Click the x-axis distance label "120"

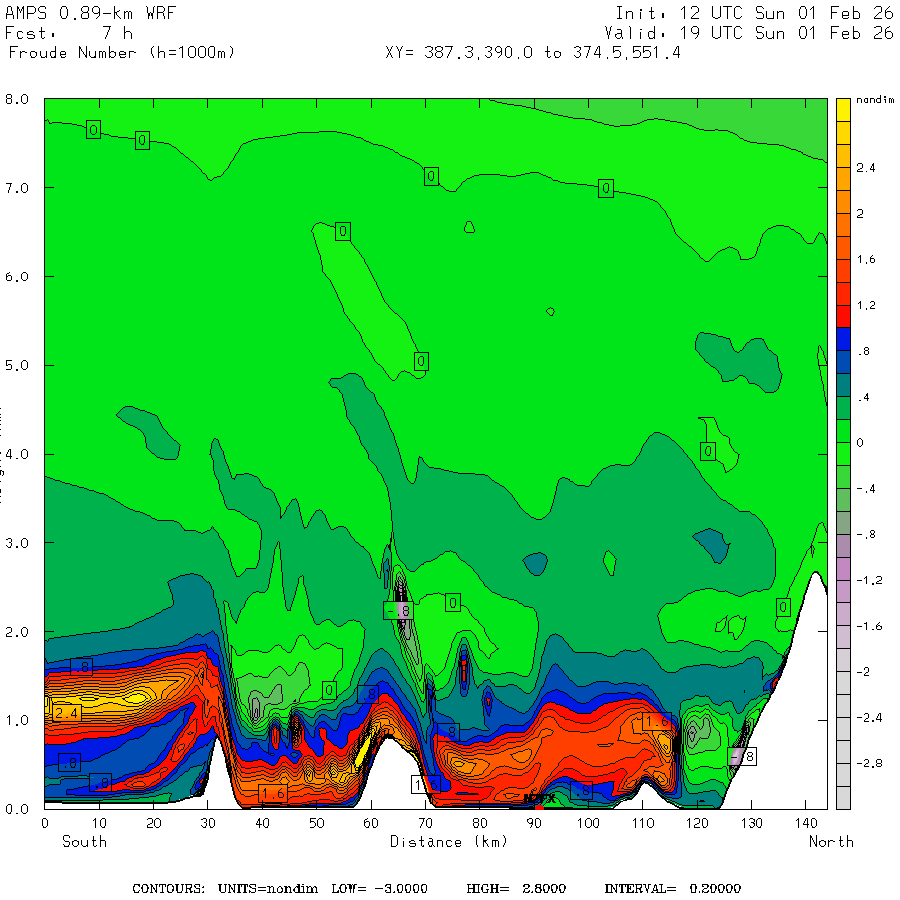point(697,824)
